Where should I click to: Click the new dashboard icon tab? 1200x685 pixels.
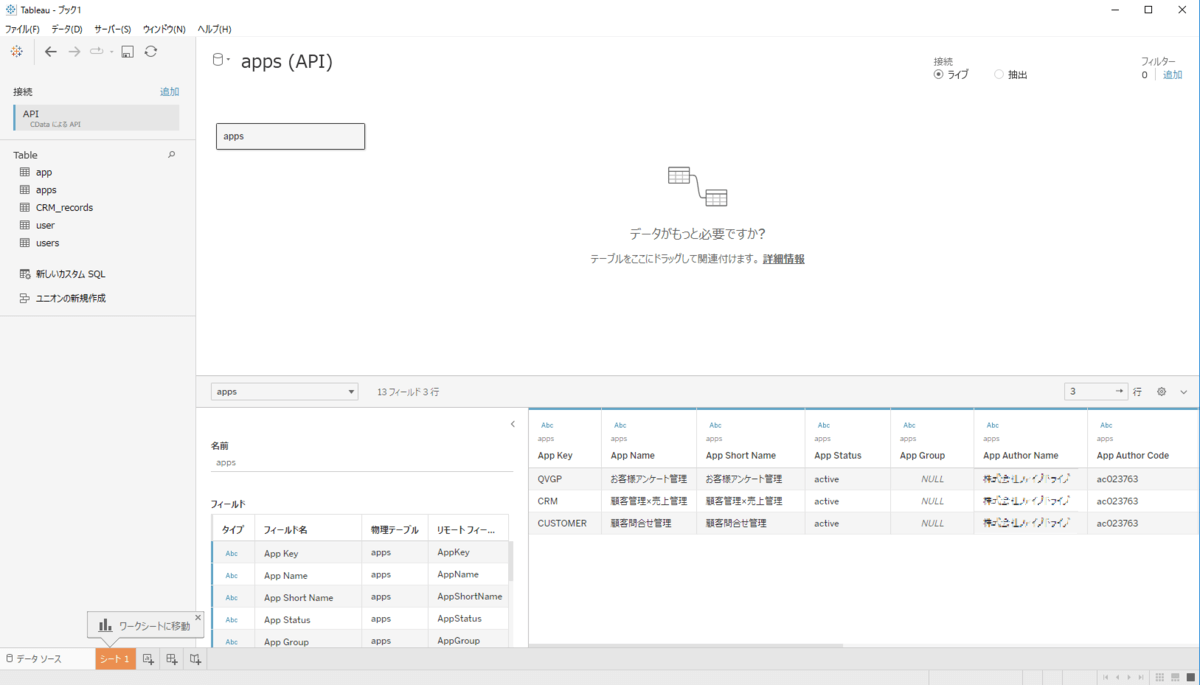point(172,659)
